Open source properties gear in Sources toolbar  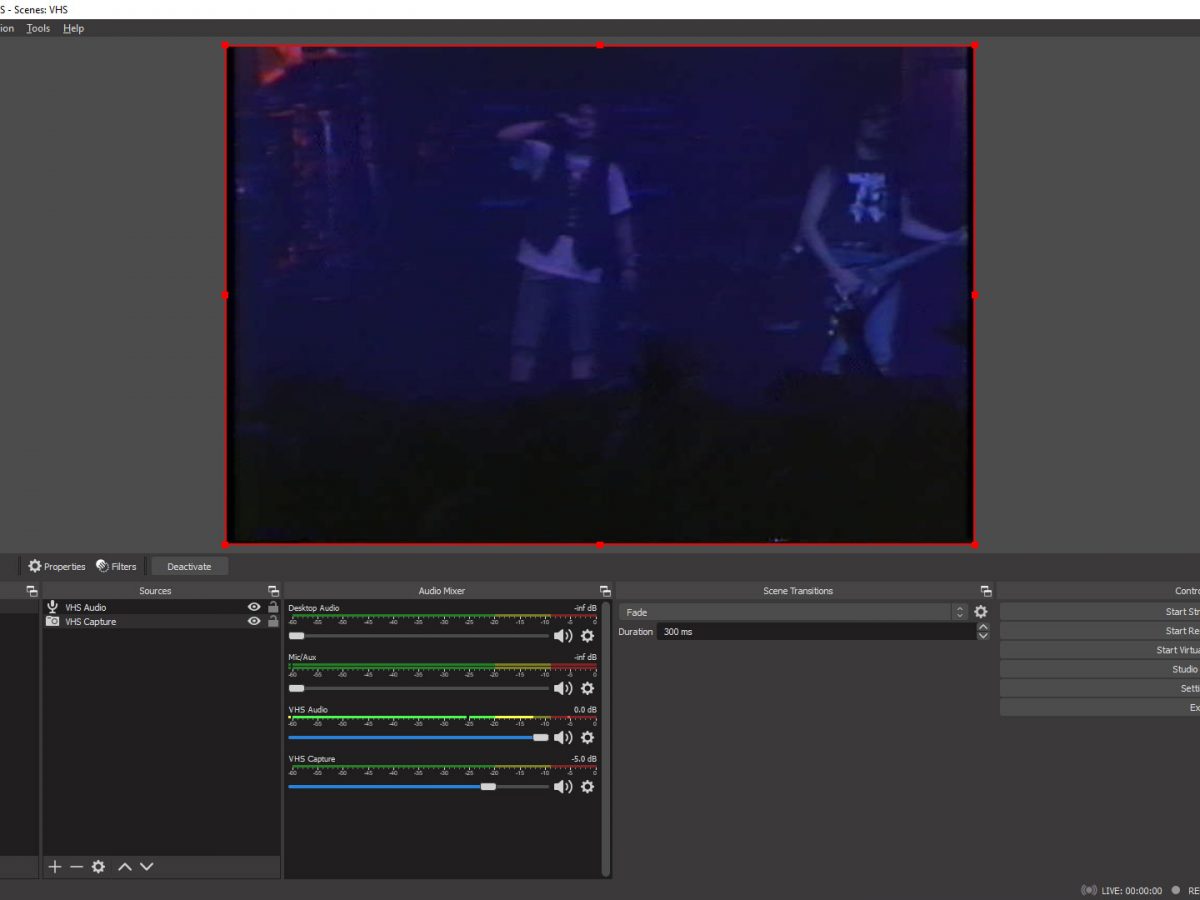[x=98, y=867]
